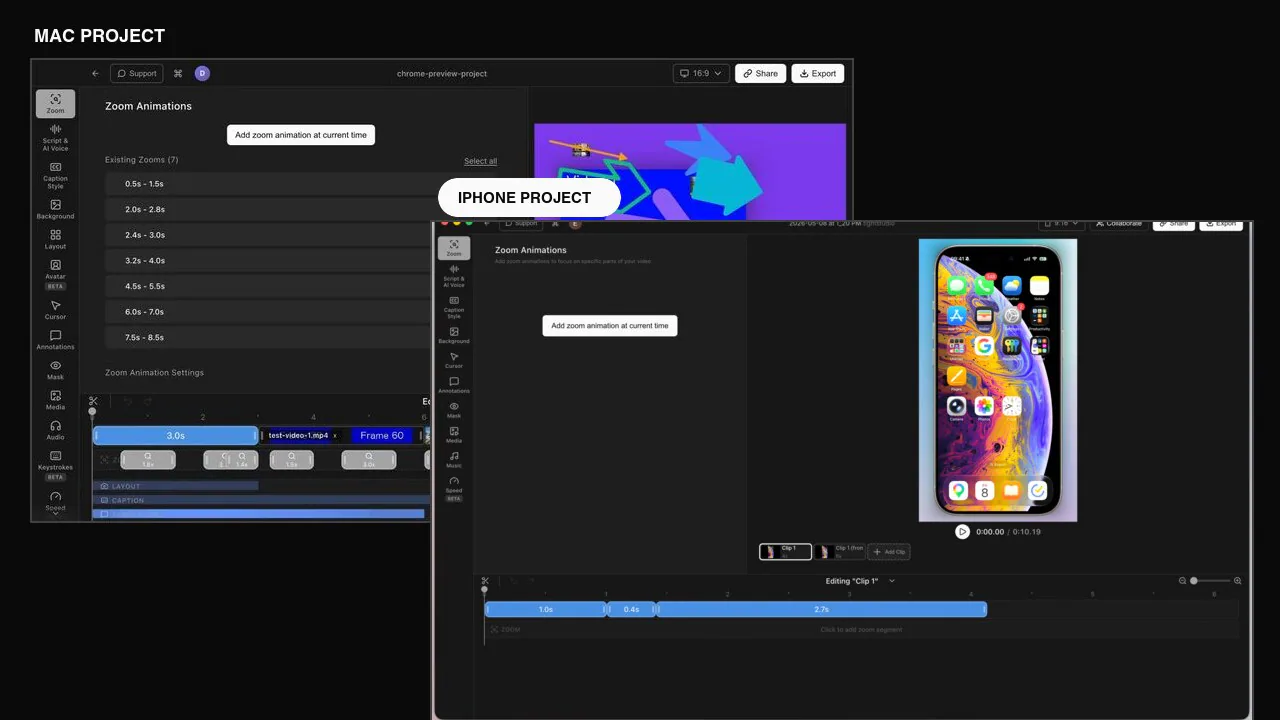This screenshot has width=1280, height=720.
Task: Select Frame 60 clip in Mac timeline
Action: [x=382, y=436]
